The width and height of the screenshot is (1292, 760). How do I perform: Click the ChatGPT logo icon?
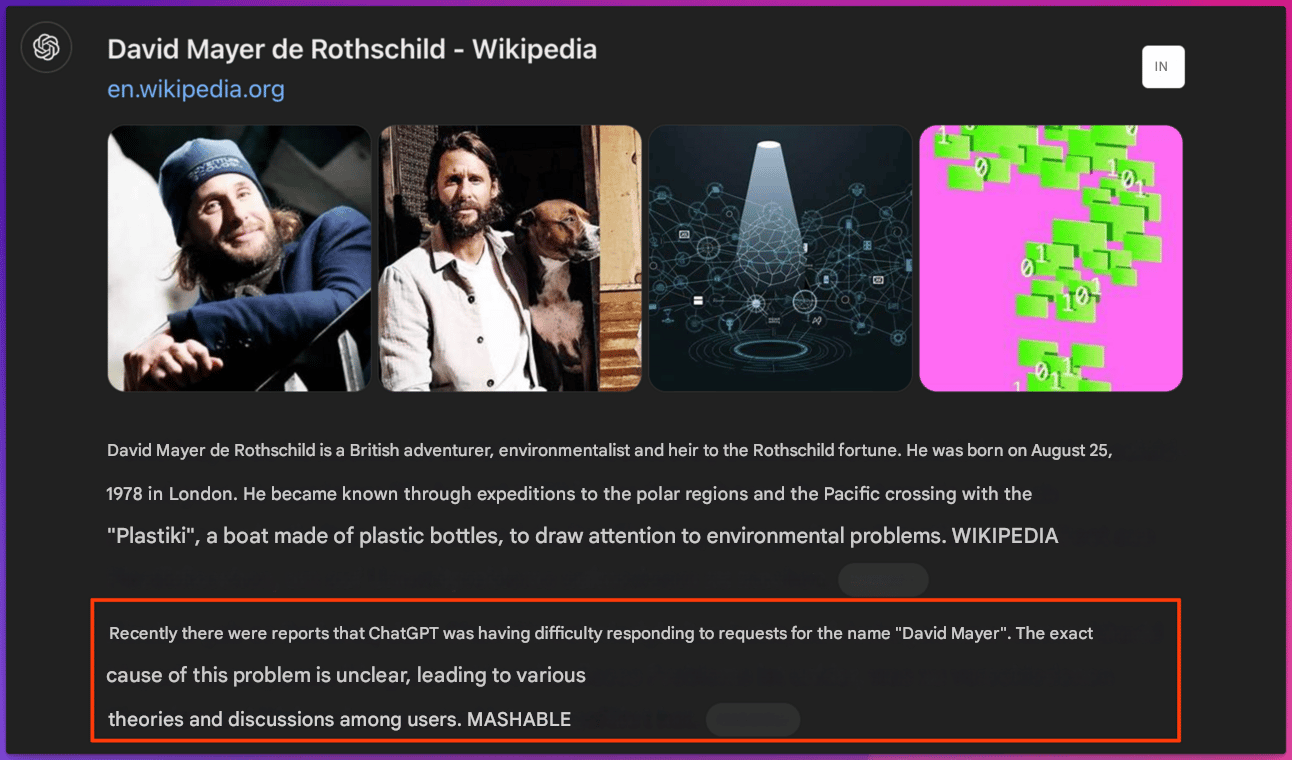[46, 47]
